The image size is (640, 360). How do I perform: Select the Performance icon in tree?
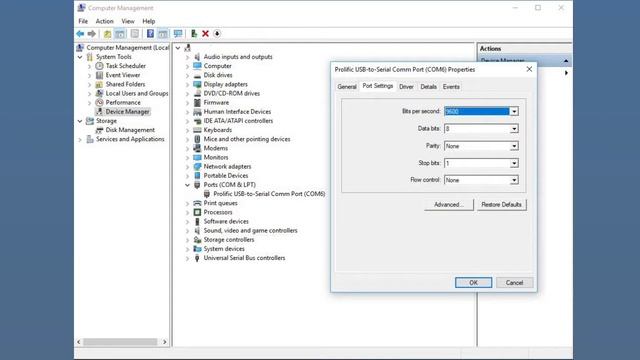pyautogui.click(x=99, y=102)
